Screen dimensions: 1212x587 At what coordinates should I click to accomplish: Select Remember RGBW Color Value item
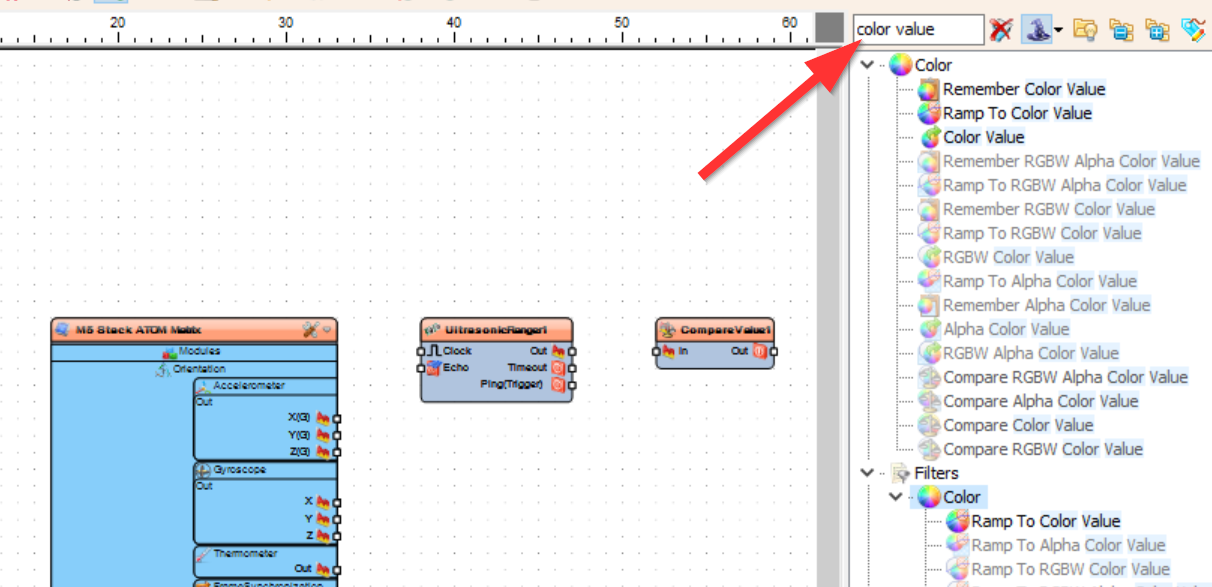pos(1049,209)
